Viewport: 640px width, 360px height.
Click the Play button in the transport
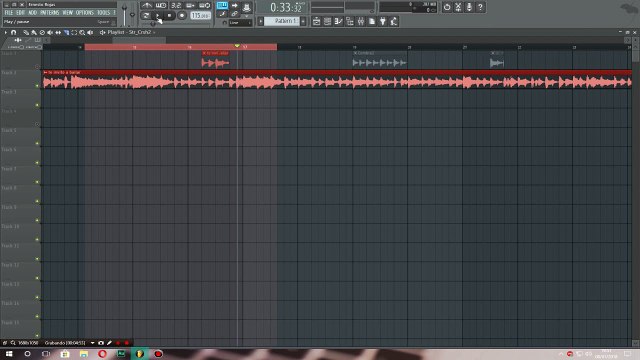[x=158, y=16]
